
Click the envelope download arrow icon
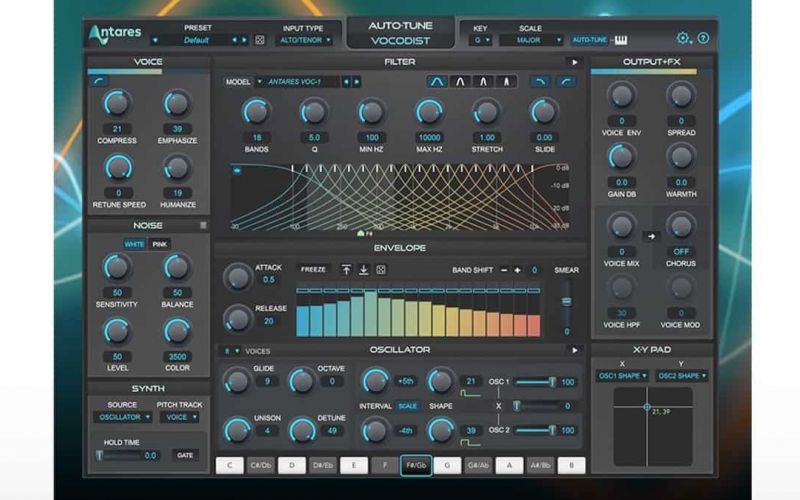coord(364,270)
